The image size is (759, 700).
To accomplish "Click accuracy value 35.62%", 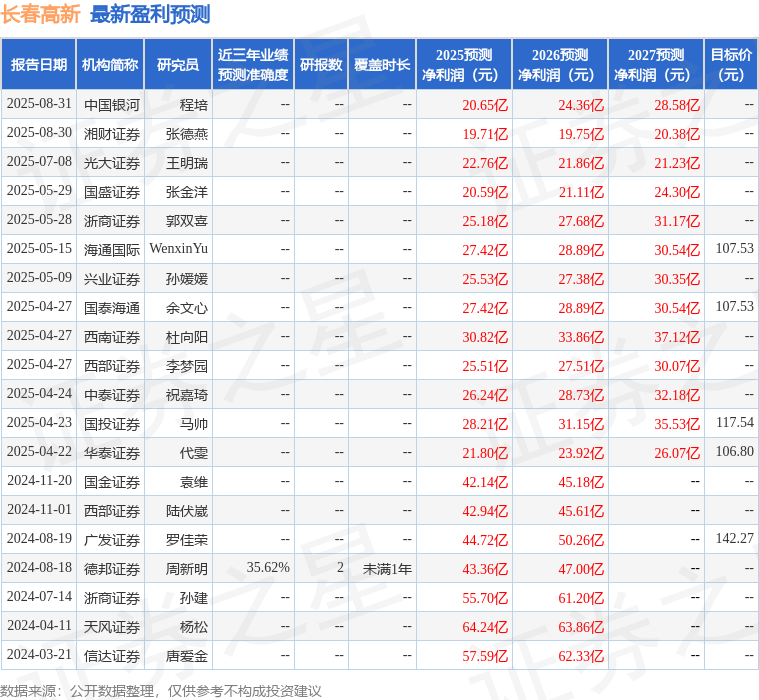I will (x=268, y=567).
